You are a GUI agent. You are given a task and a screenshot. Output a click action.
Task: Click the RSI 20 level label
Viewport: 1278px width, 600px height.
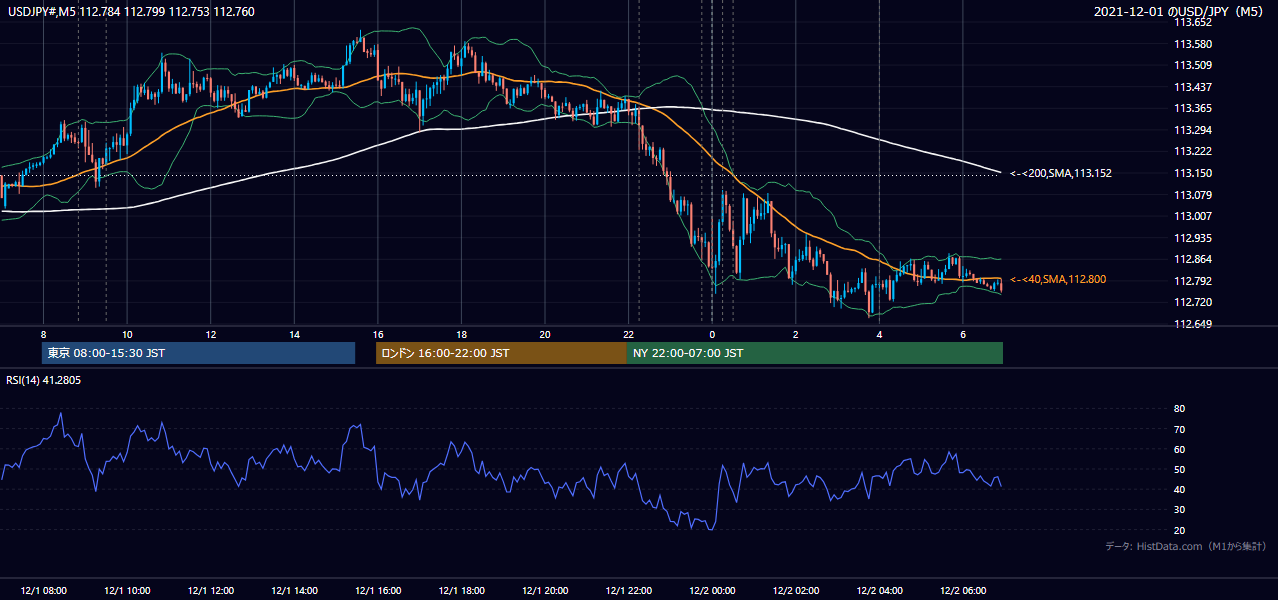[1179, 530]
